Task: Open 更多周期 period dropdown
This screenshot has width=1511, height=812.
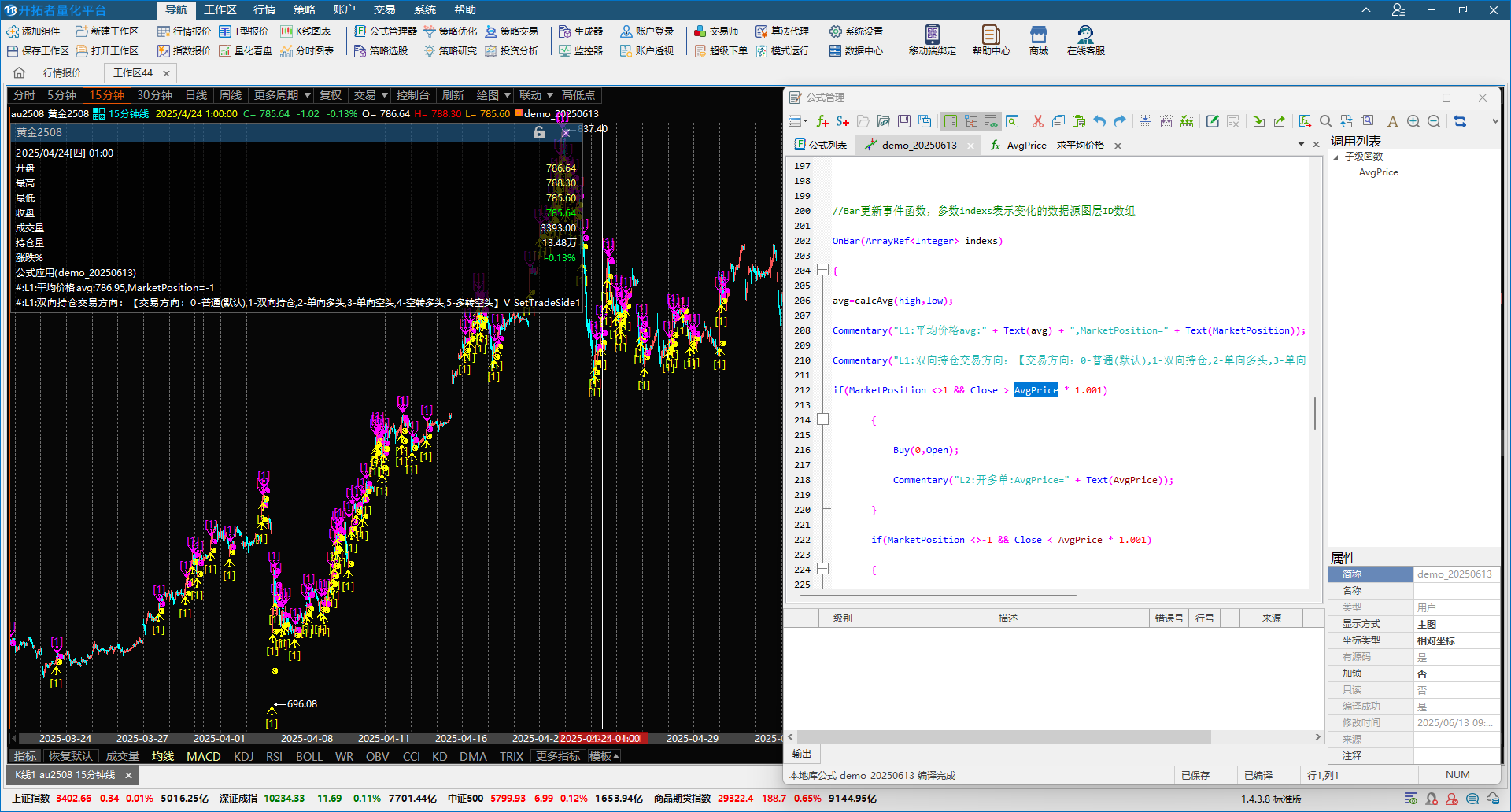Action: coord(281,95)
